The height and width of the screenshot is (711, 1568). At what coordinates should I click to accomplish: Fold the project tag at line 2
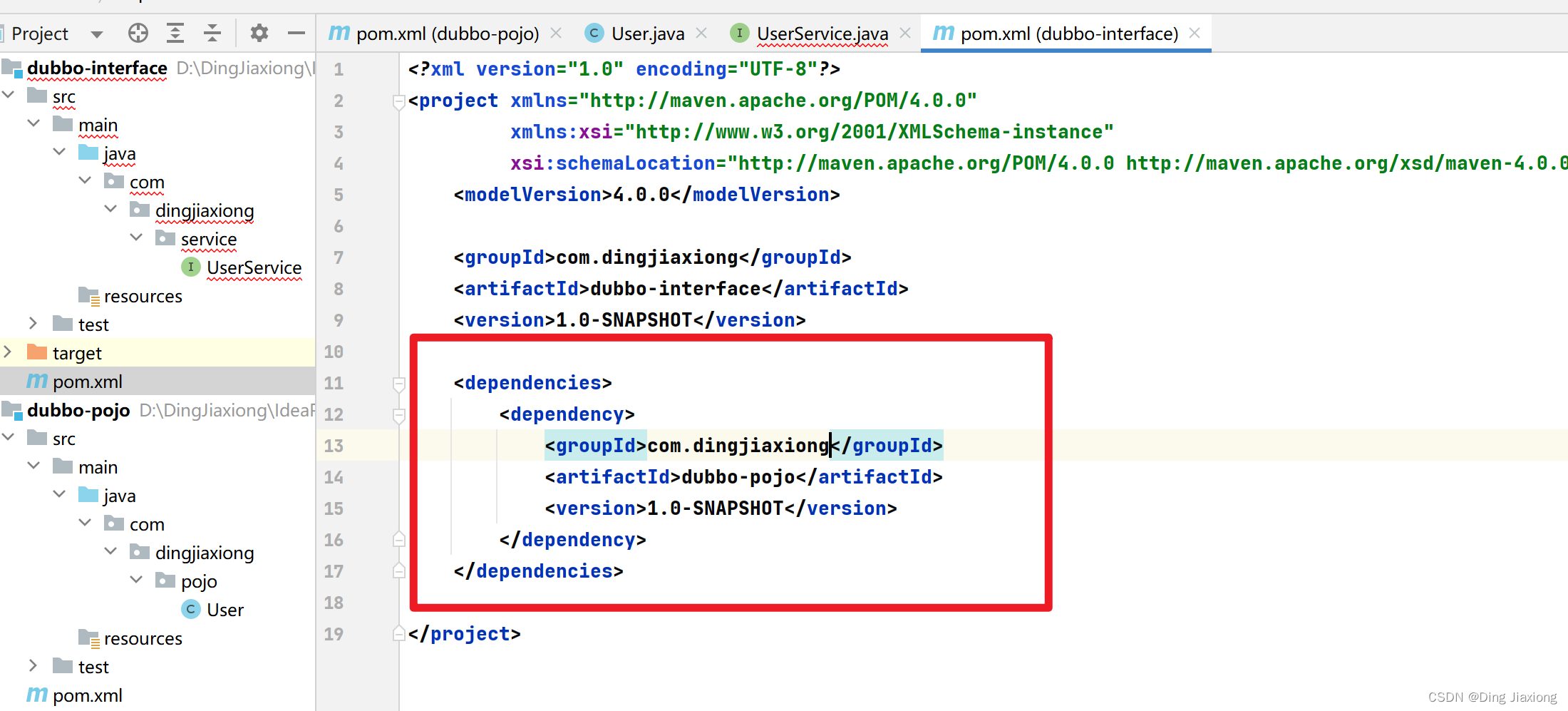pyautogui.click(x=399, y=101)
